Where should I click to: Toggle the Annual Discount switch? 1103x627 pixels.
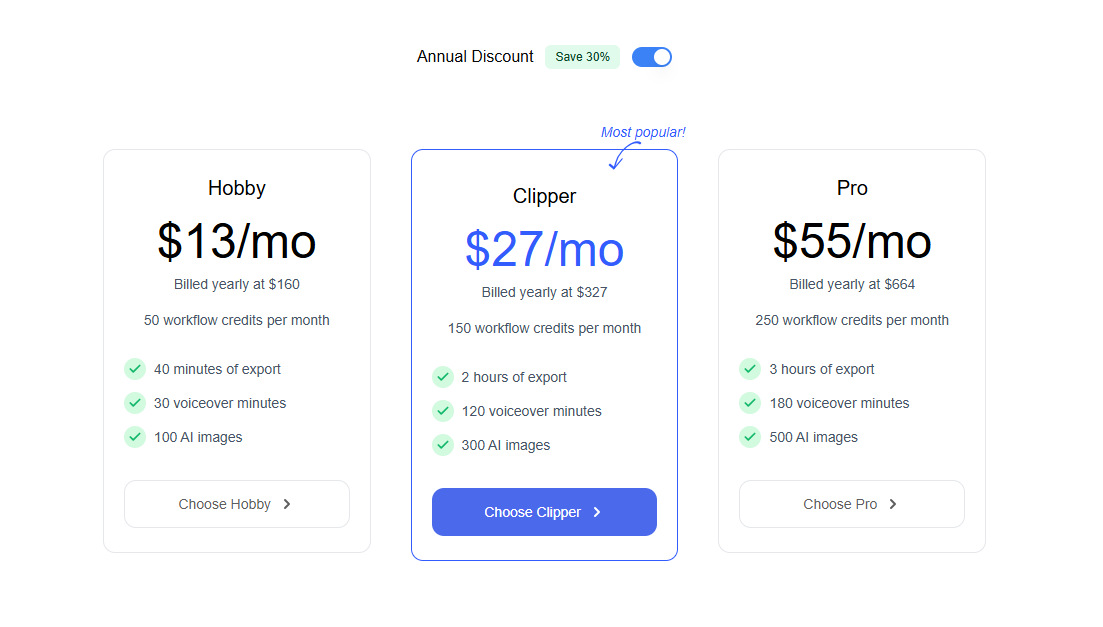pyautogui.click(x=652, y=57)
